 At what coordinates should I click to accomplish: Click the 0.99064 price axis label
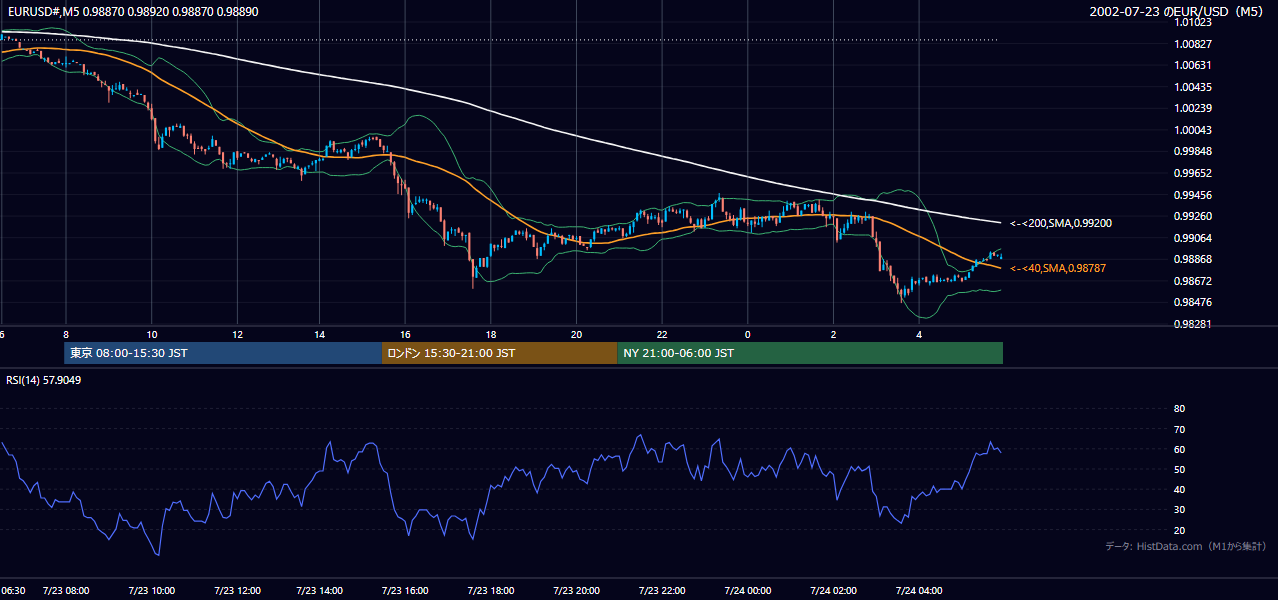click(x=1192, y=238)
